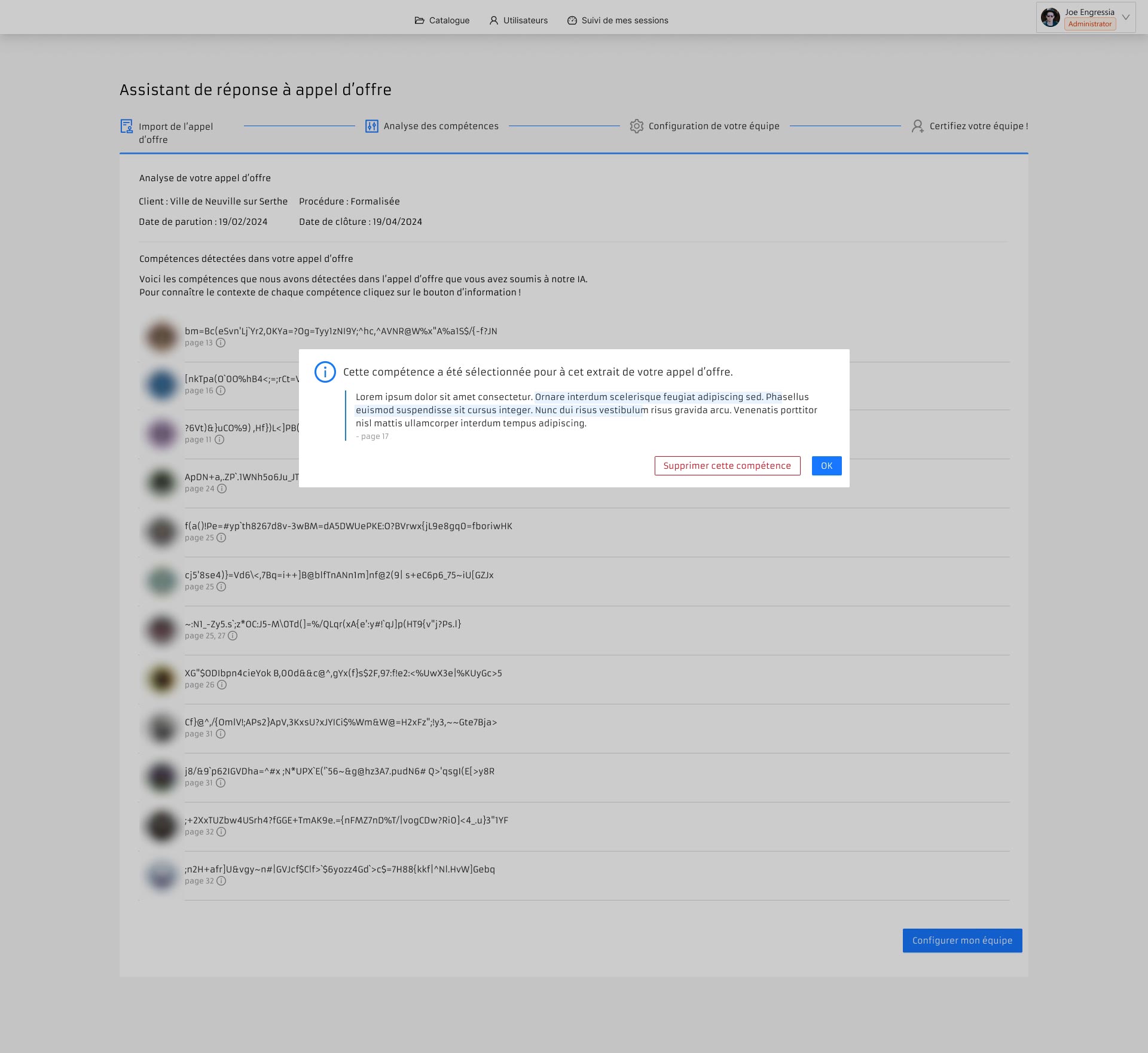Click Configurer mon équipe button
This screenshot has height=1053, width=1148.
(962, 941)
